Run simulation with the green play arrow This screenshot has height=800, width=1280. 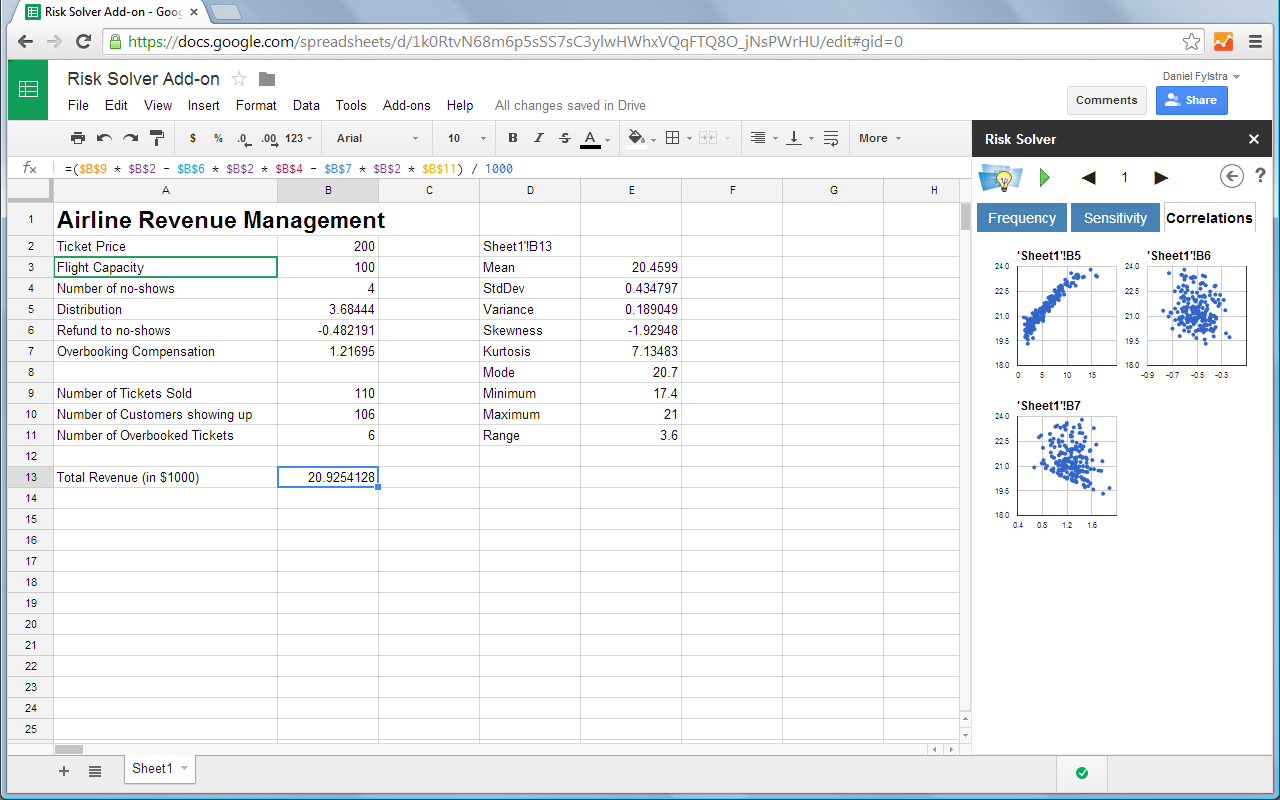point(1045,178)
